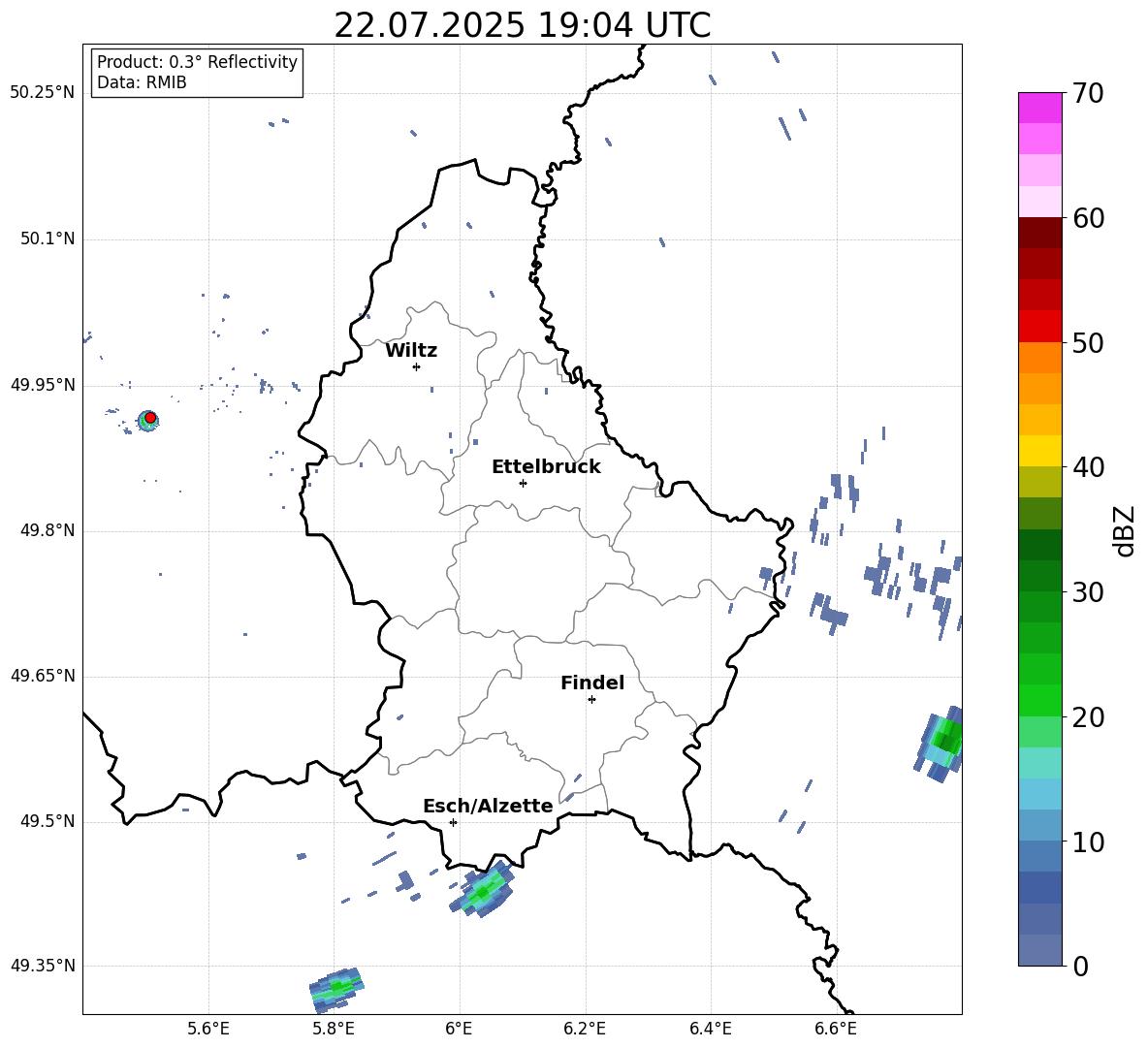Click the 49.5°N latitude label
1148x1048 pixels.
point(48,821)
